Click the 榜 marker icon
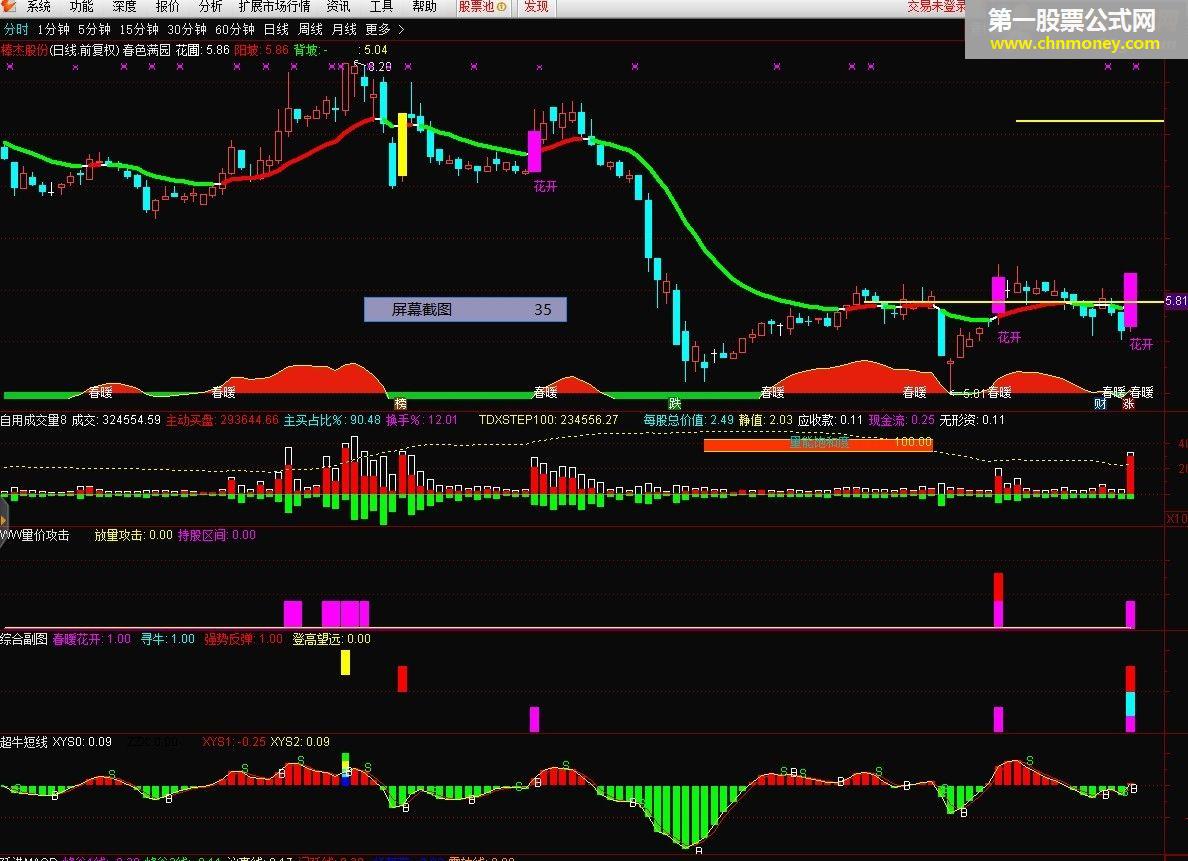The image size is (1188, 861). pos(401,404)
